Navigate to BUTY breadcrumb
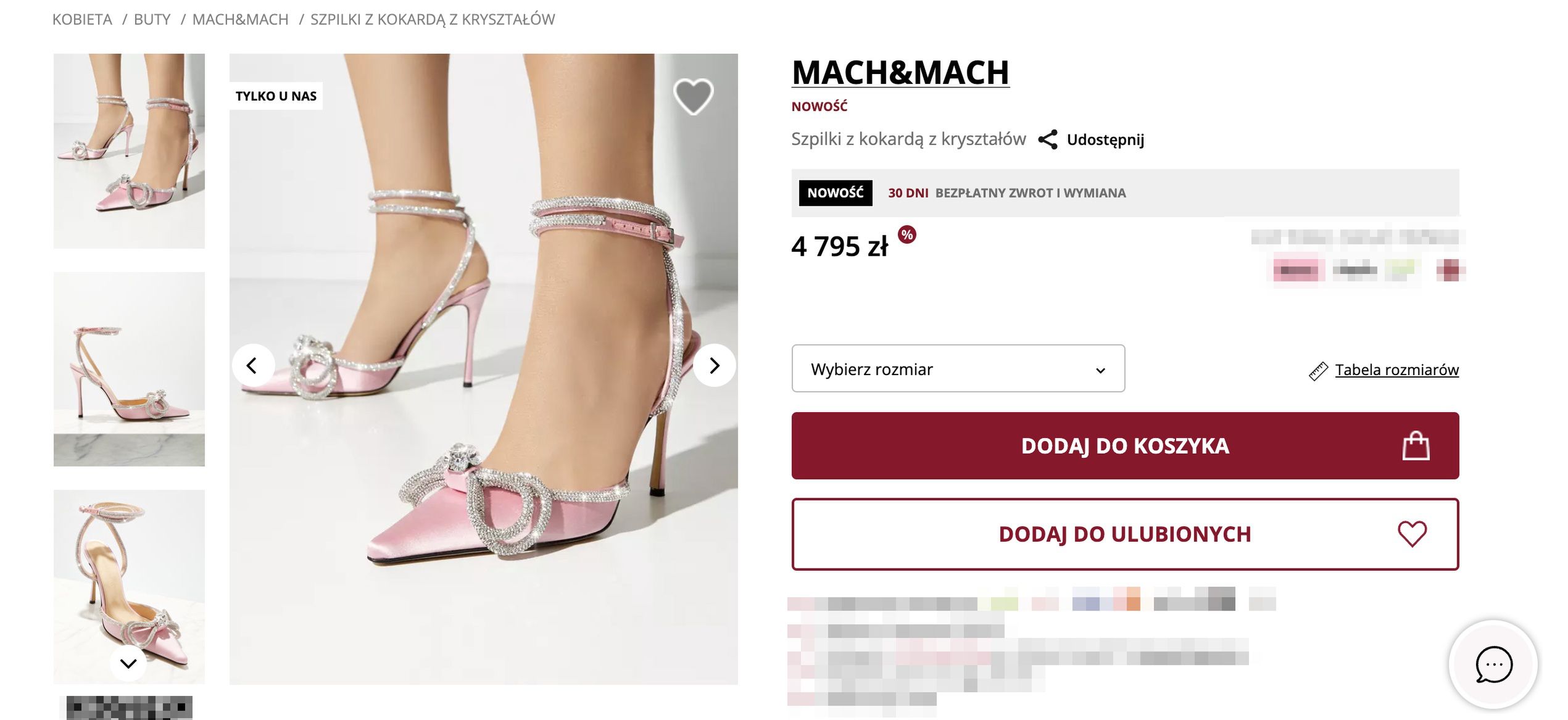 (152, 20)
